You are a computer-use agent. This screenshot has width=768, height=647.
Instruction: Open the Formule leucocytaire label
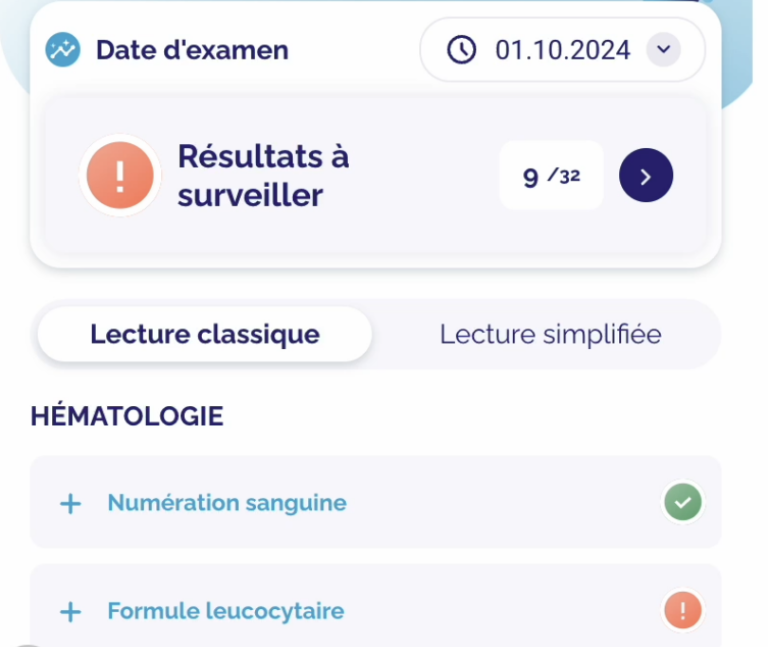click(x=226, y=611)
